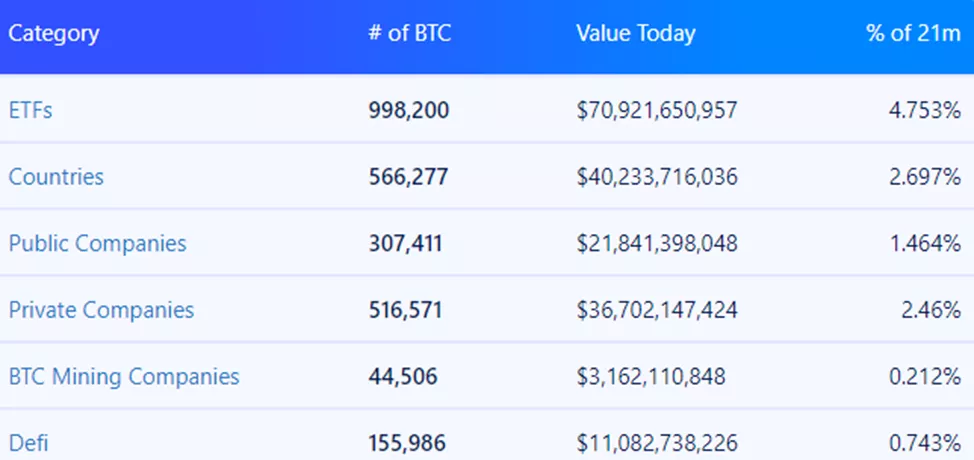Click the # of BTC column header
The image size is (974, 460).
point(409,33)
